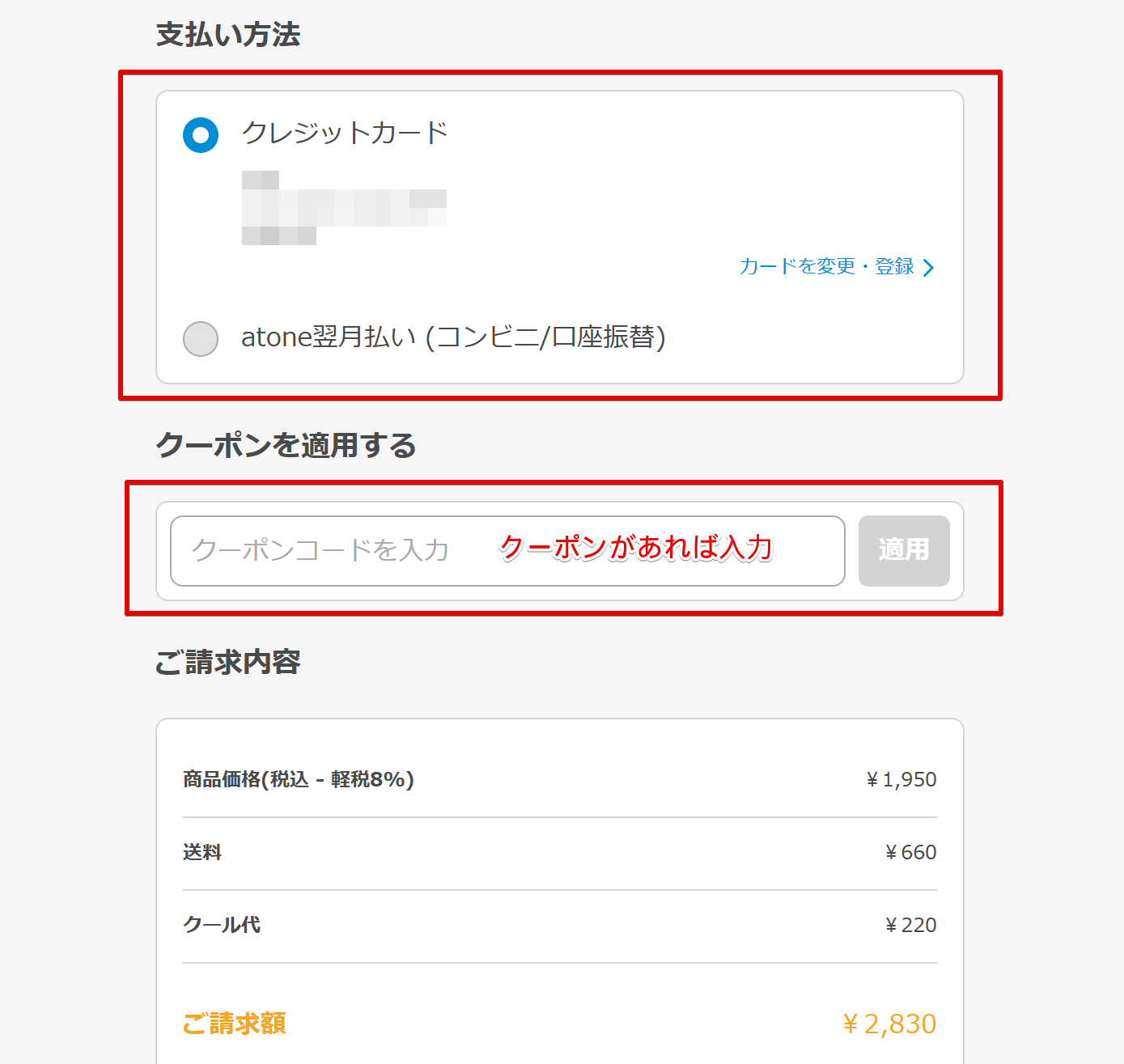Screen dimensions: 1124x1064
Task: Click the ご請求内容 section heading
Action: [227, 662]
